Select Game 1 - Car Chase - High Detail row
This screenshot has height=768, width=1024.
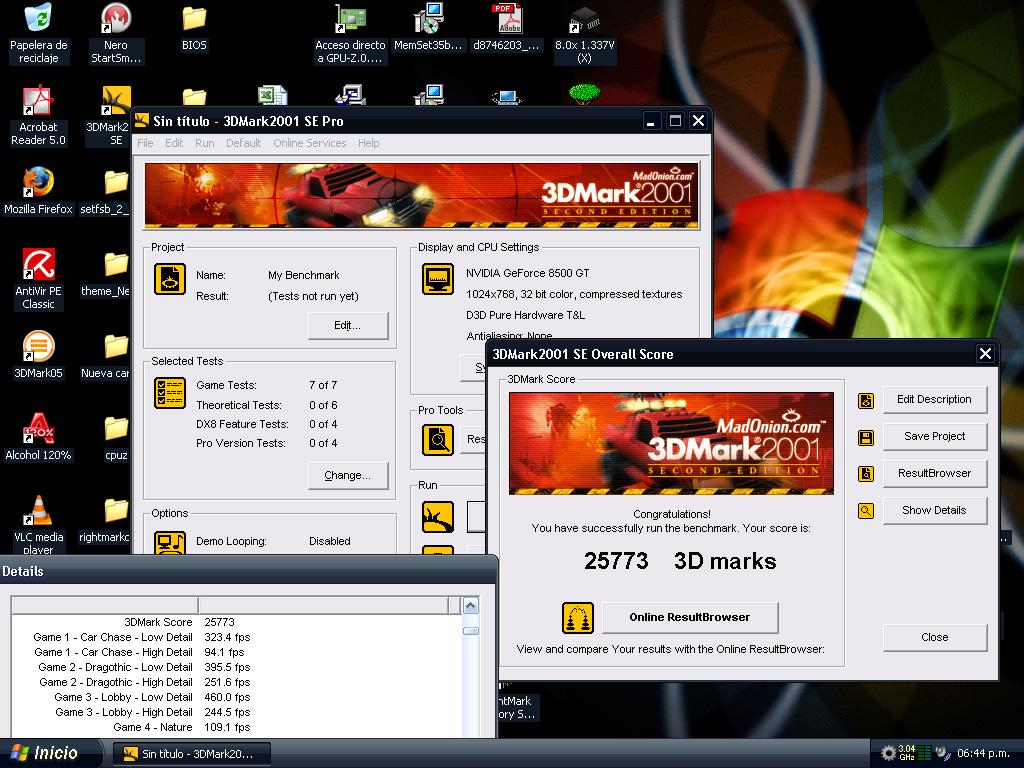coord(236,652)
